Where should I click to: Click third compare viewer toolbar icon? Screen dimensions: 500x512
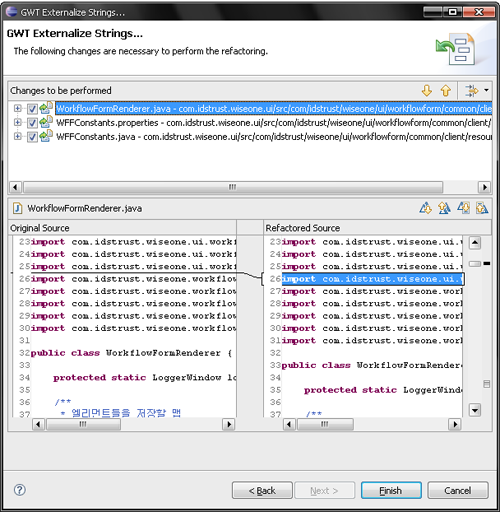(463, 208)
